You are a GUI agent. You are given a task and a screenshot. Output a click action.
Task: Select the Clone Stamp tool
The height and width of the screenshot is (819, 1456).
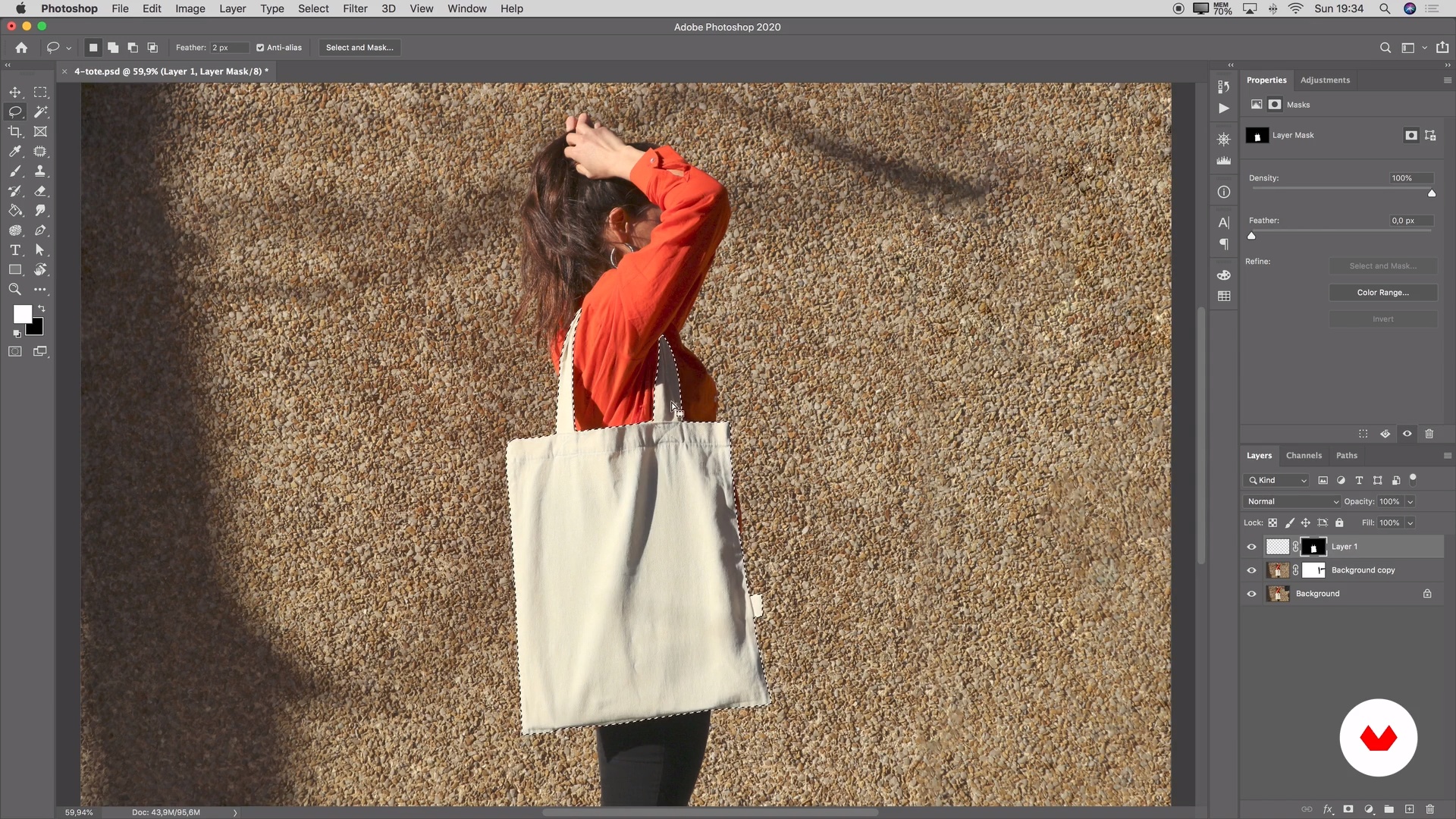pos(41,171)
